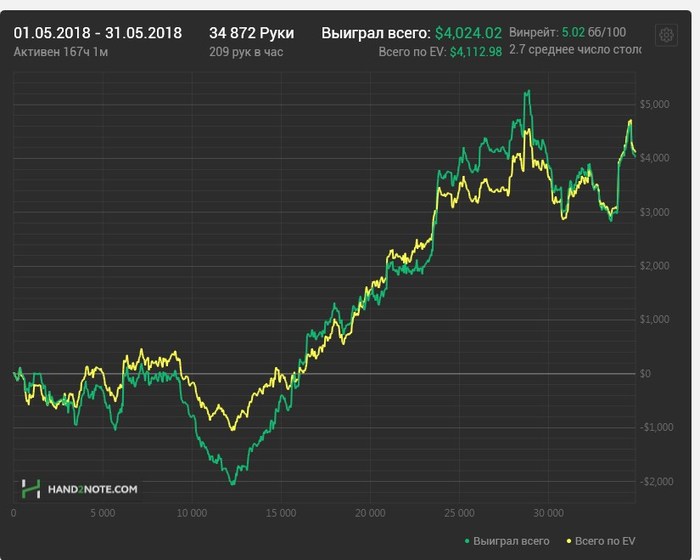The height and width of the screenshot is (560, 700).
Task: Click the 'Винрейт:' header label
Action: point(534,32)
